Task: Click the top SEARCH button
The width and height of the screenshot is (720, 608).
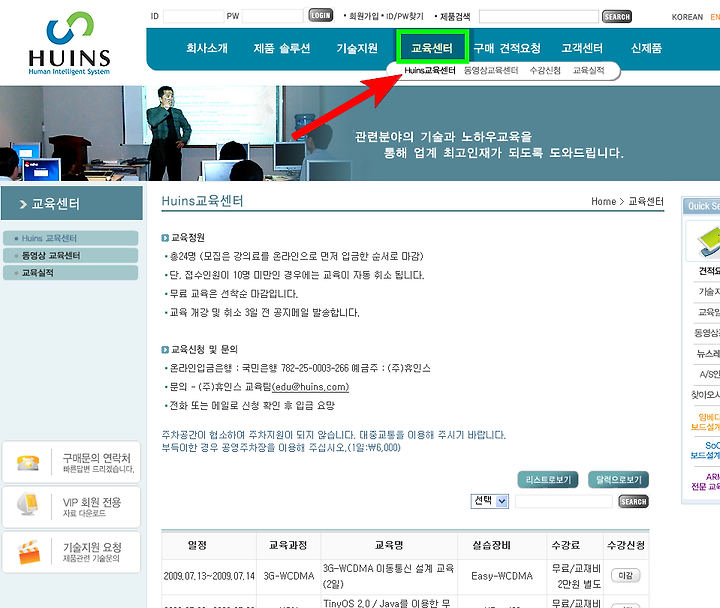Action: click(617, 17)
